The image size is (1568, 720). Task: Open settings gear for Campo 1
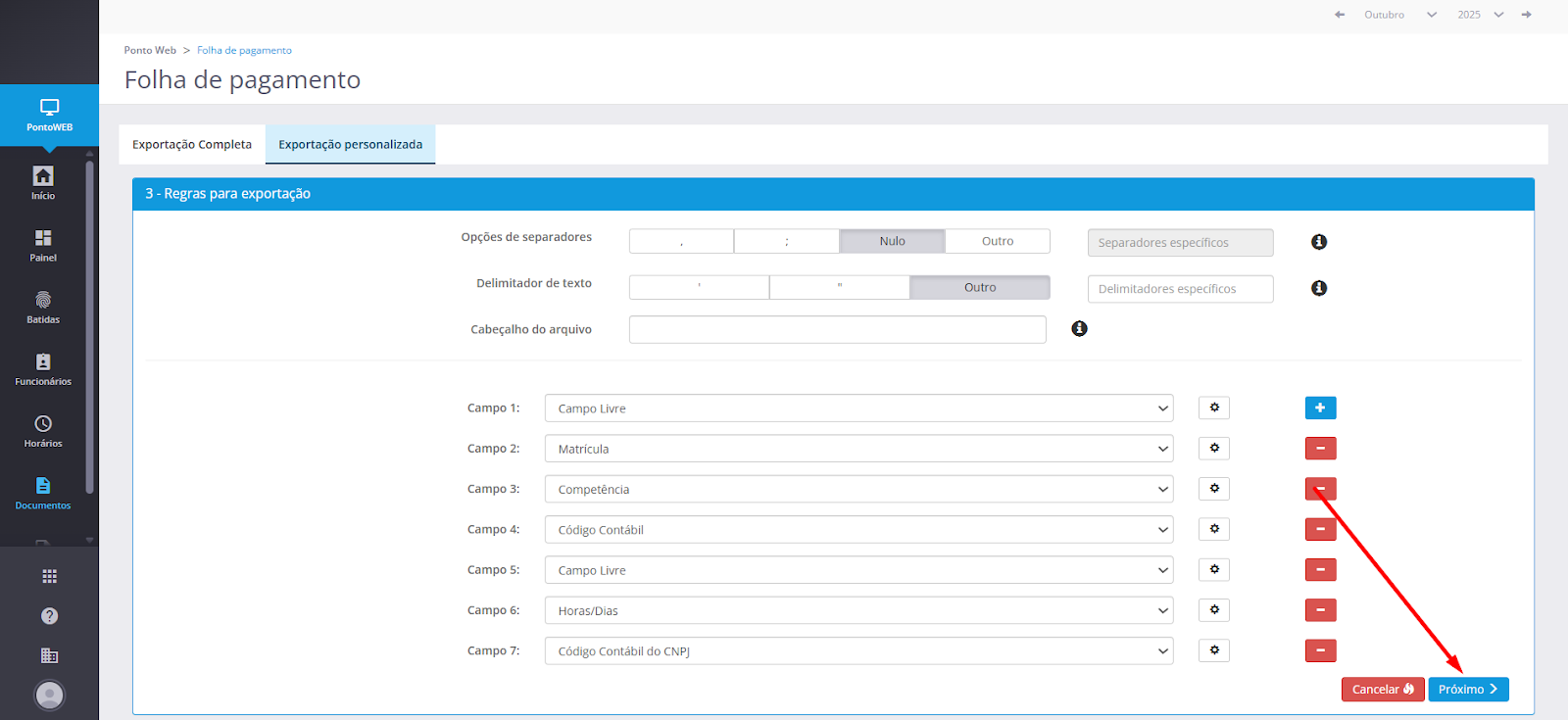click(x=1214, y=408)
